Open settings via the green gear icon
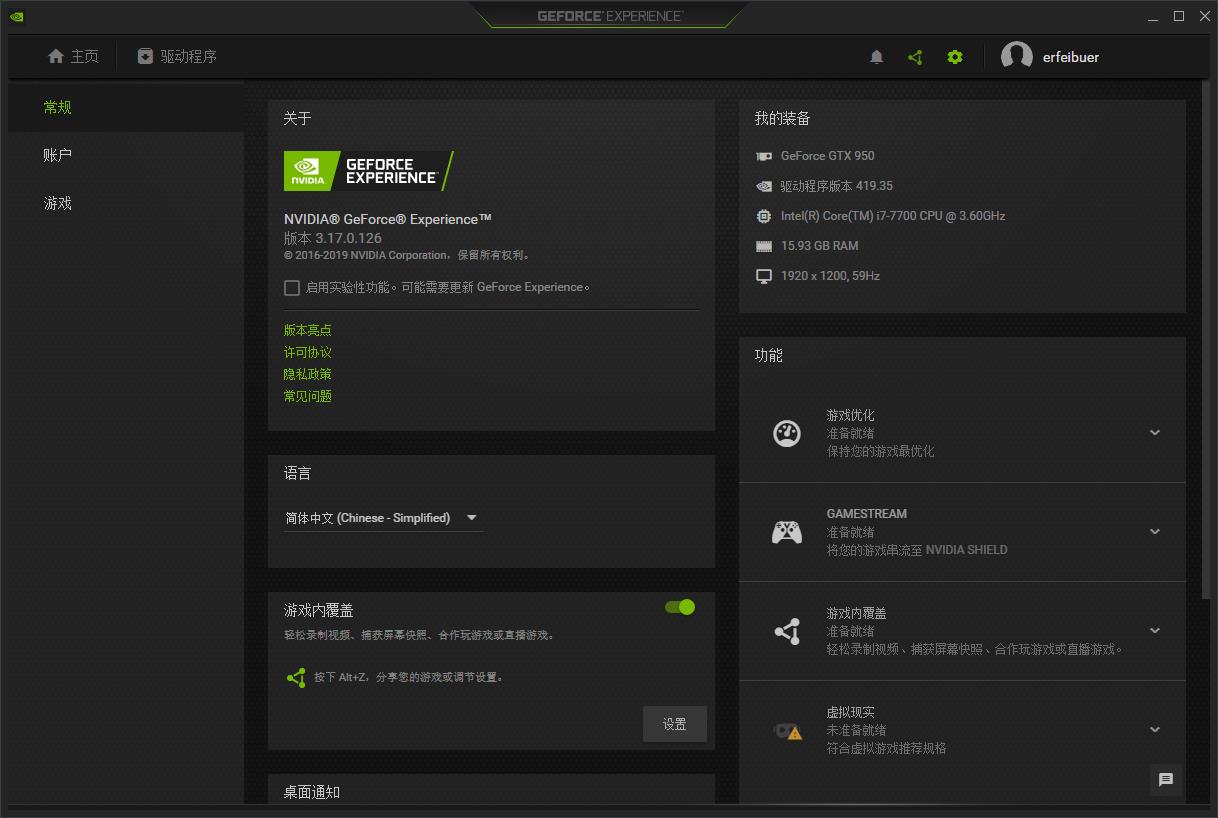Image resolution: width=1218 pixels, height=818 pixels. click(955, 57)
